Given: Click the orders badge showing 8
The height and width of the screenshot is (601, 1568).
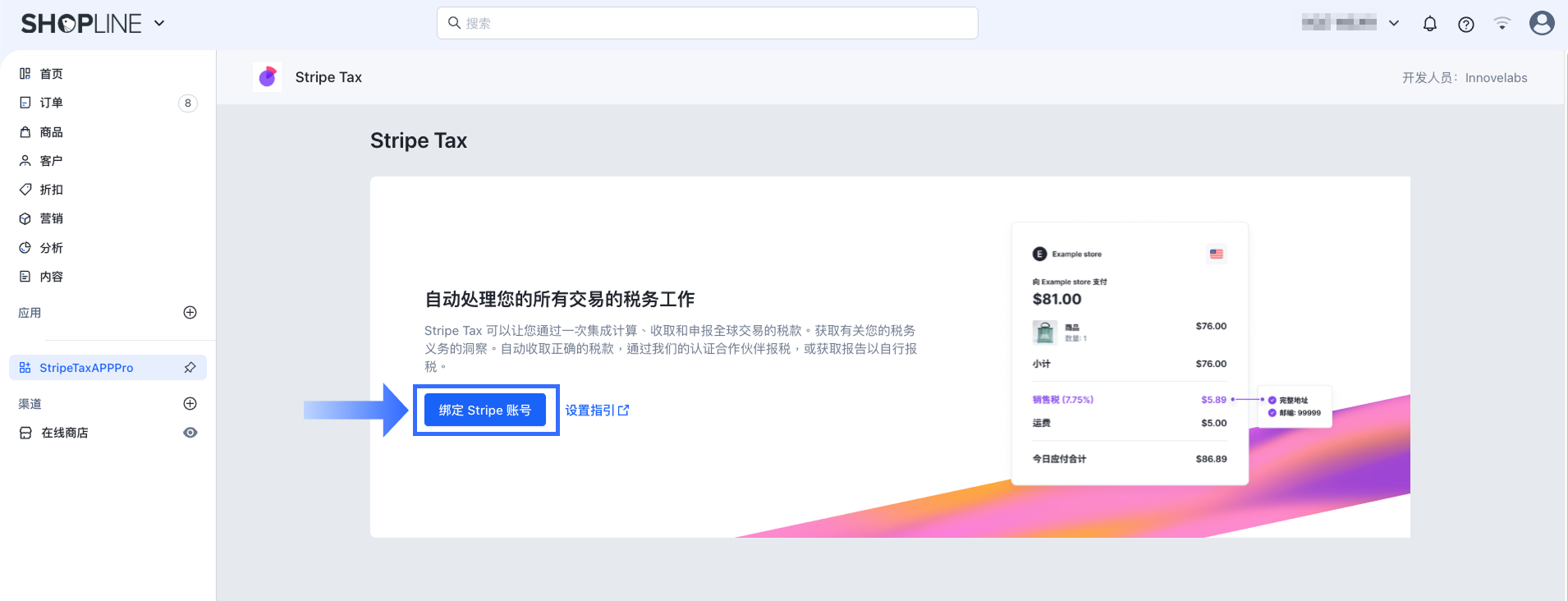Looking at the screenshot, I should click(x=188, y=103).
